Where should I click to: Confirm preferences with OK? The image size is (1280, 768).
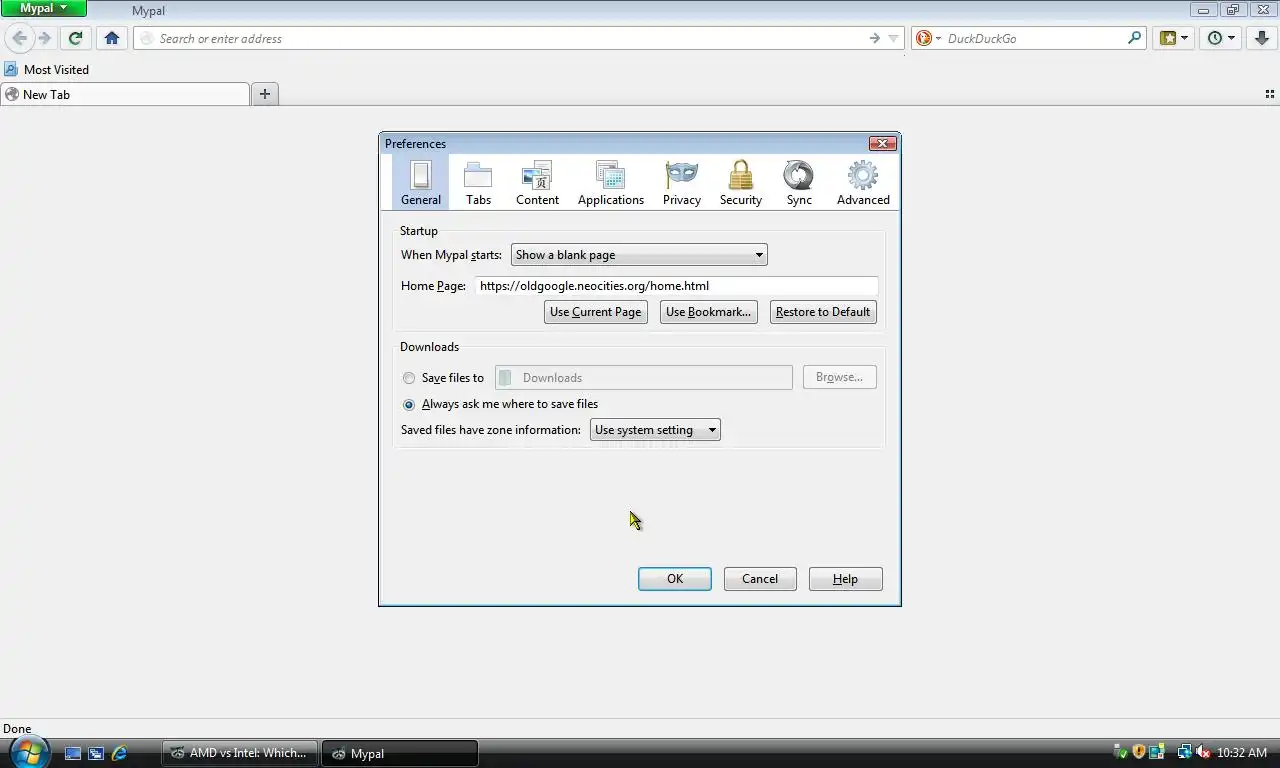(x=675, y=579)
